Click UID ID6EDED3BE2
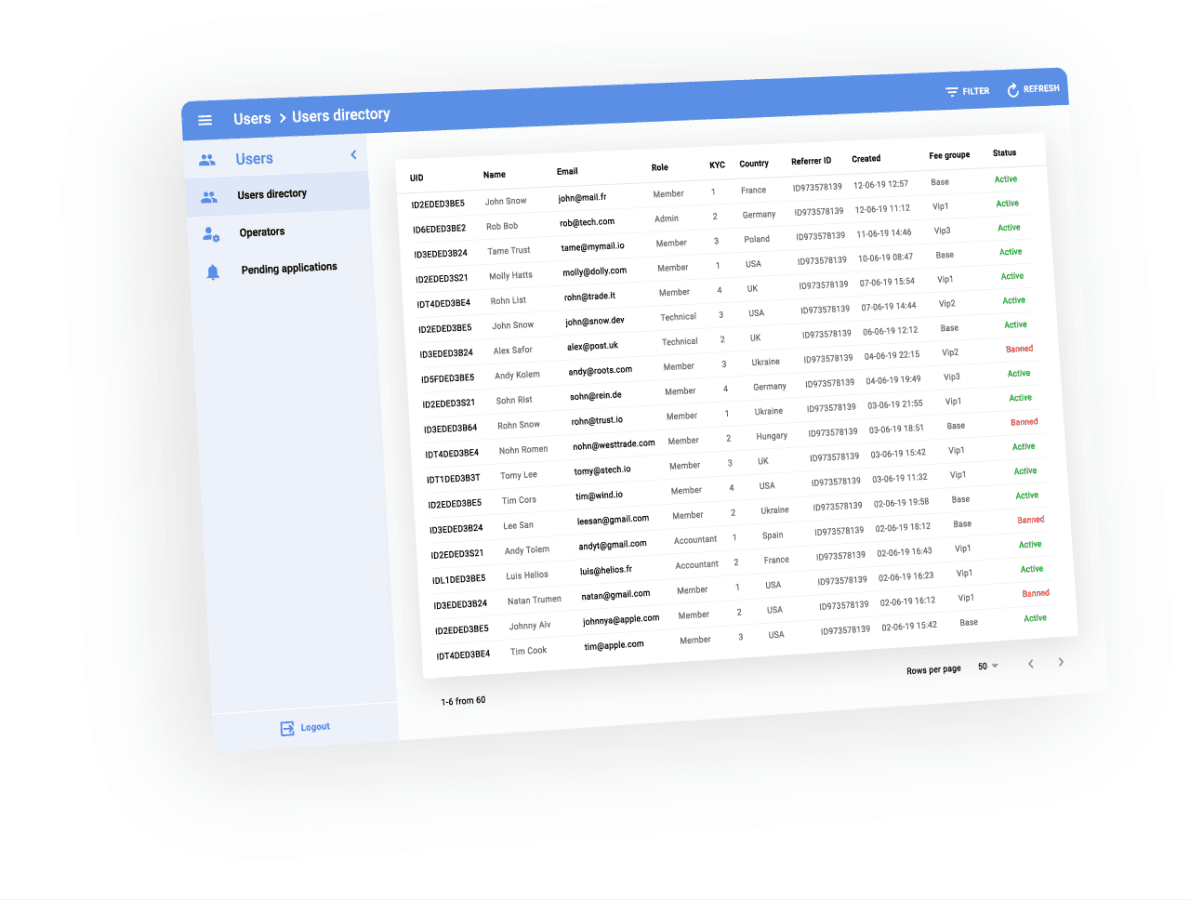 439,229
